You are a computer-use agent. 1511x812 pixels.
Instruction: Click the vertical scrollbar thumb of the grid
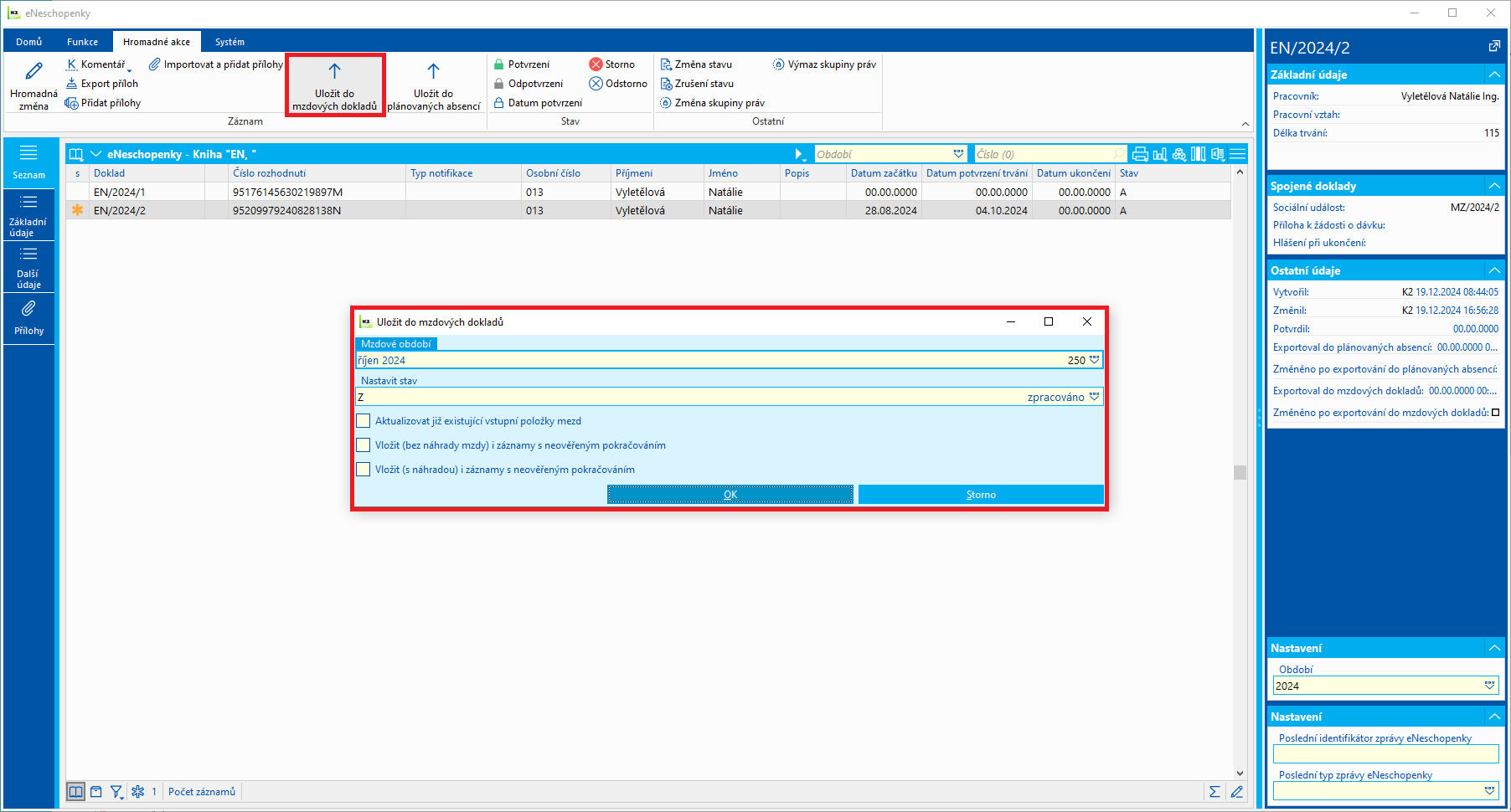coord(1240,472)
